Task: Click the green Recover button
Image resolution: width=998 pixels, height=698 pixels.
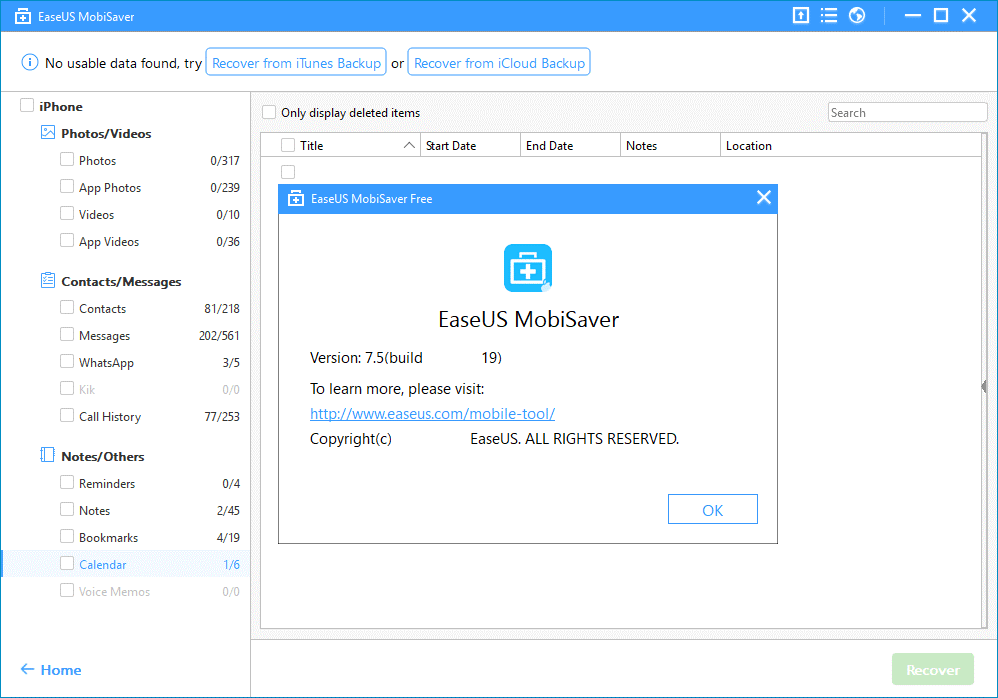Action: (x=933, y=669)
